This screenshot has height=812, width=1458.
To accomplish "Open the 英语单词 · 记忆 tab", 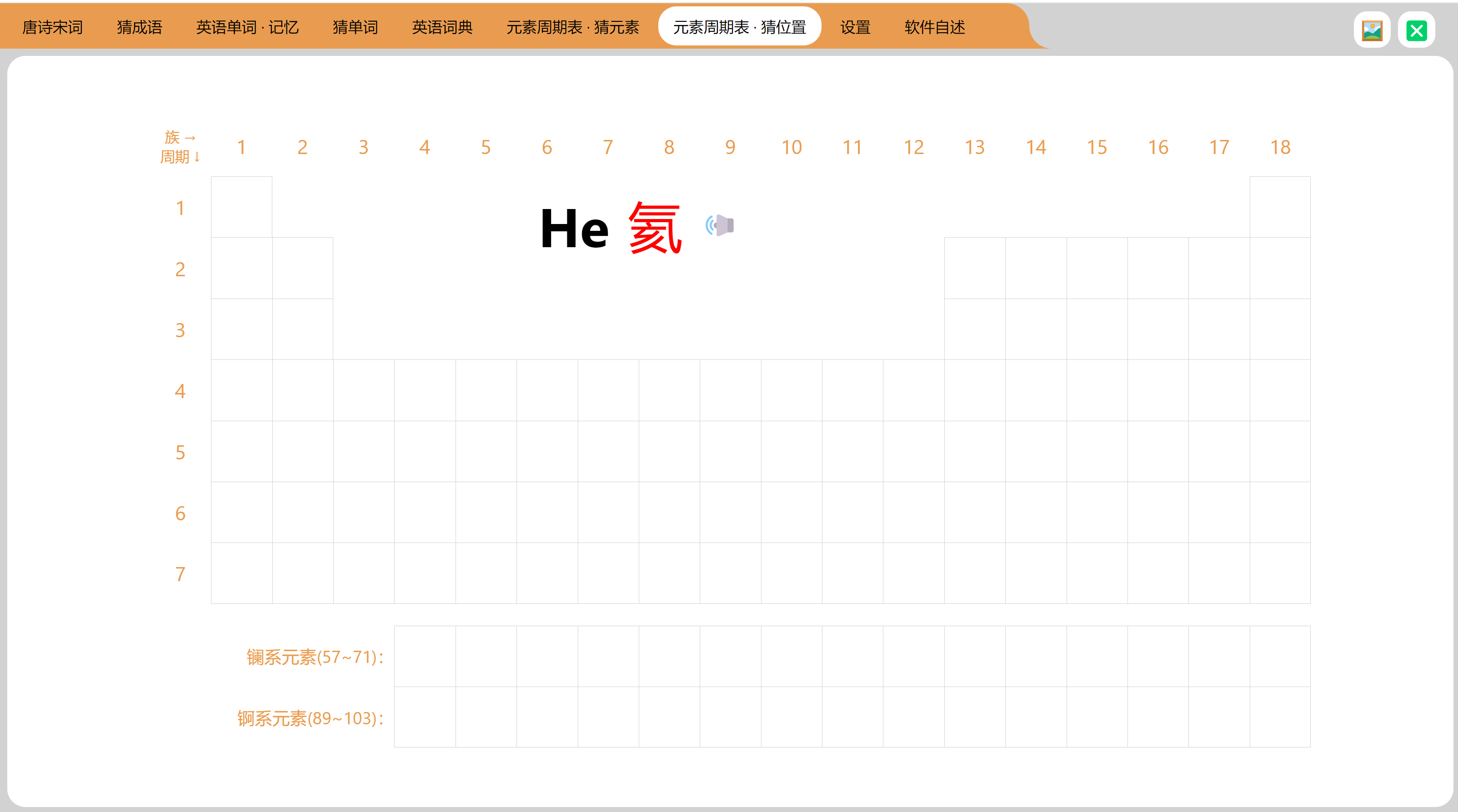I will point(247,27).
